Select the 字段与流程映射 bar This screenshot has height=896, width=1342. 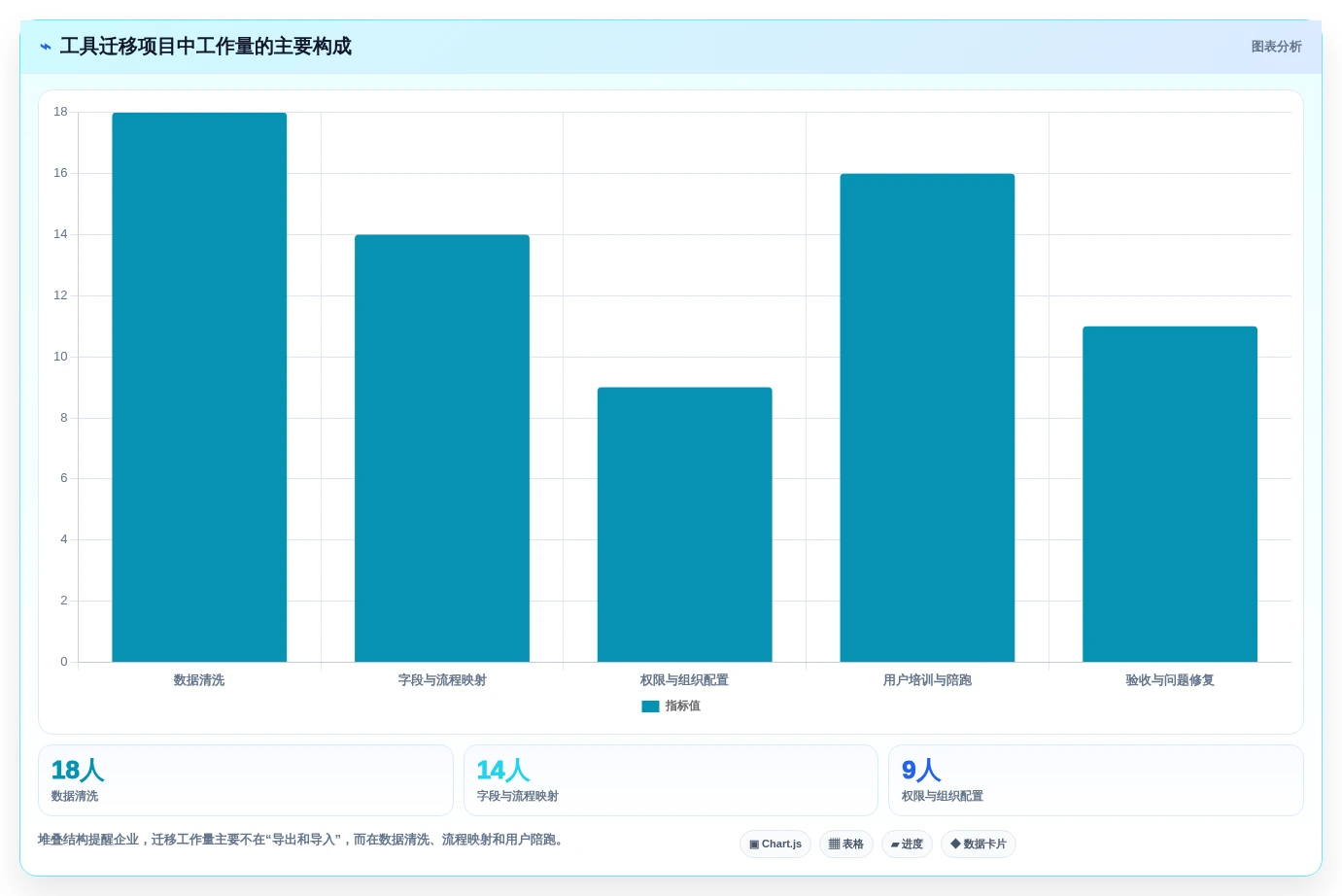coord(442,448)
